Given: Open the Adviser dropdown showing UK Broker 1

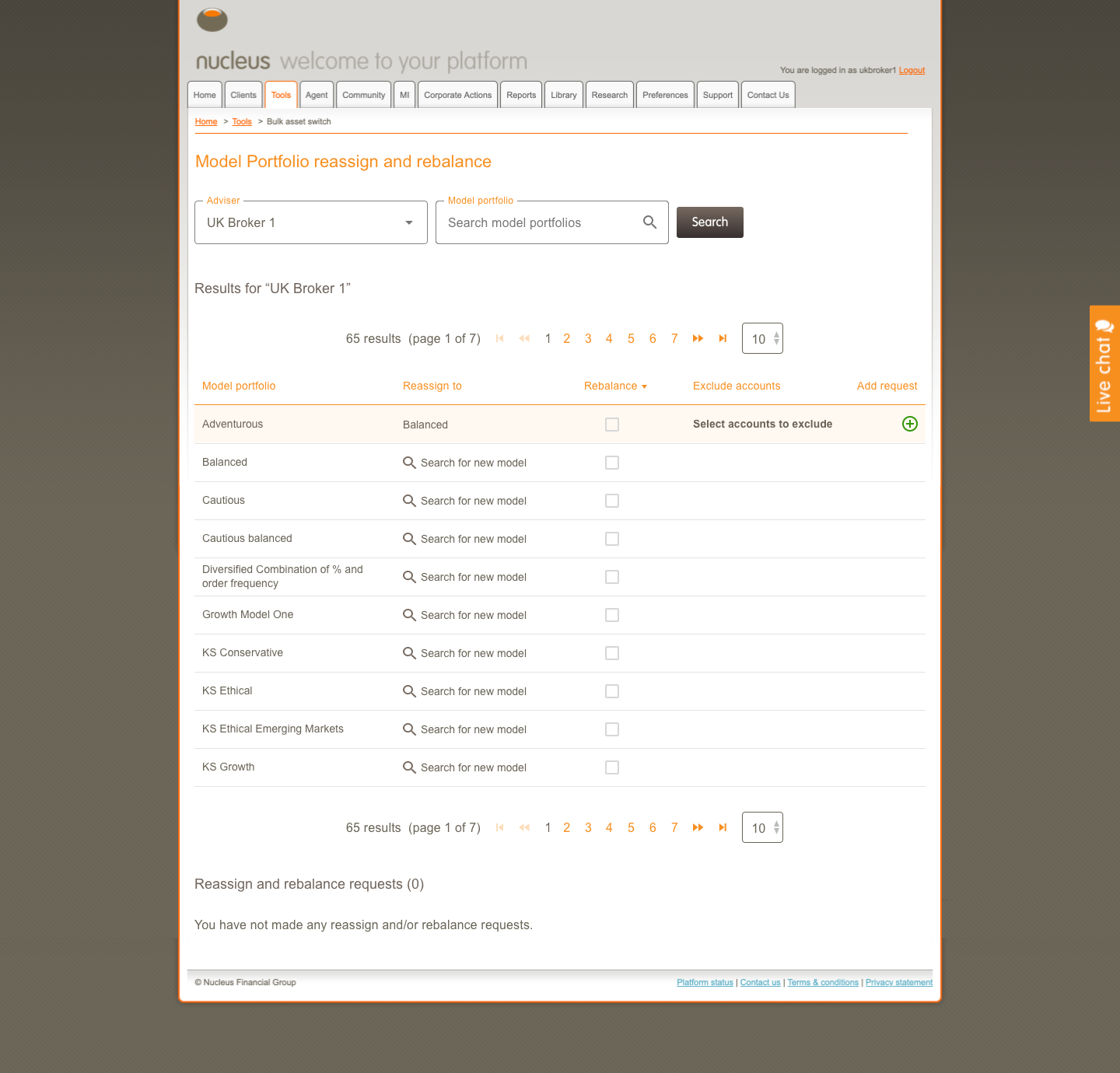Looking at the screenshot, I should coord(311,222).
